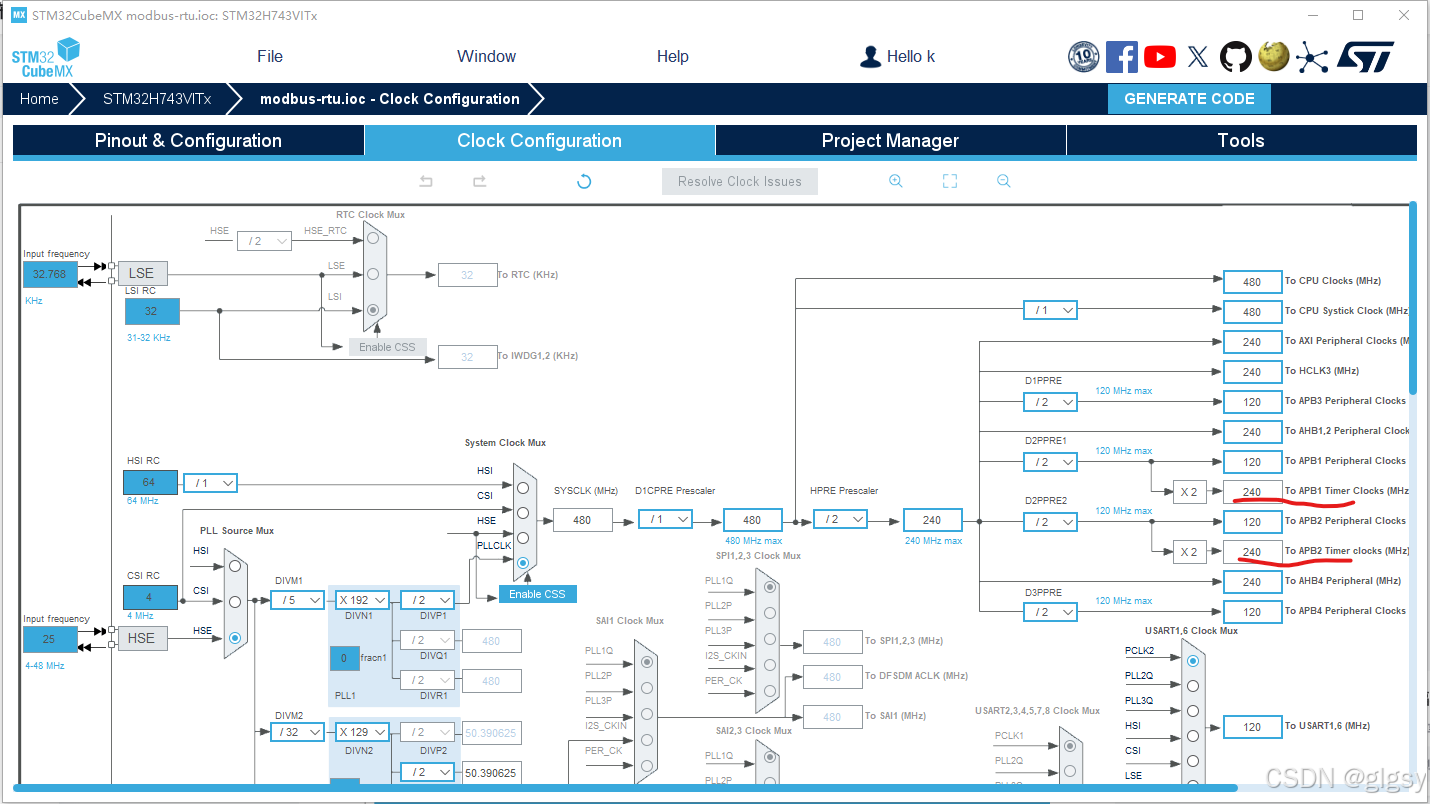Open the DIVM1 /5 dropdown
The width and height of the screenshot is (1430, 804).
point(298,600)
